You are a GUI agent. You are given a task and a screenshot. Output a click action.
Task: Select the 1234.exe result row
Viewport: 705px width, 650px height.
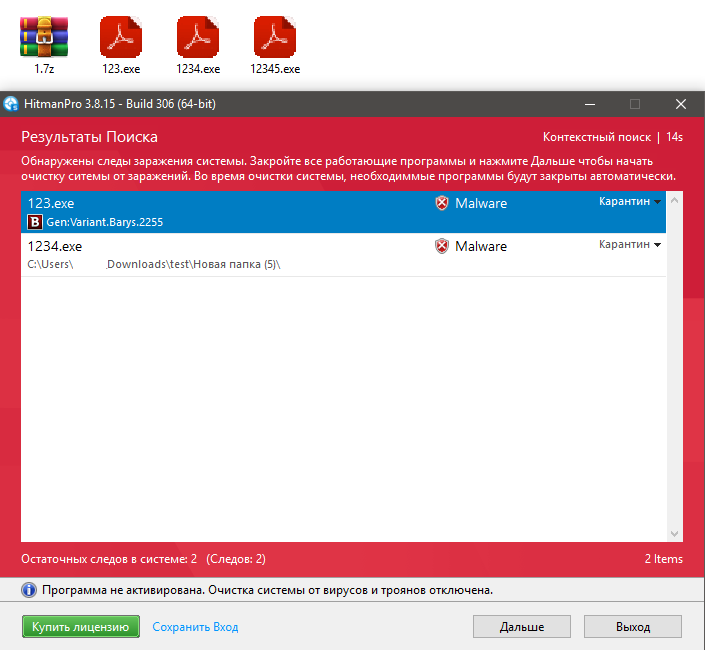coord(344,255)
